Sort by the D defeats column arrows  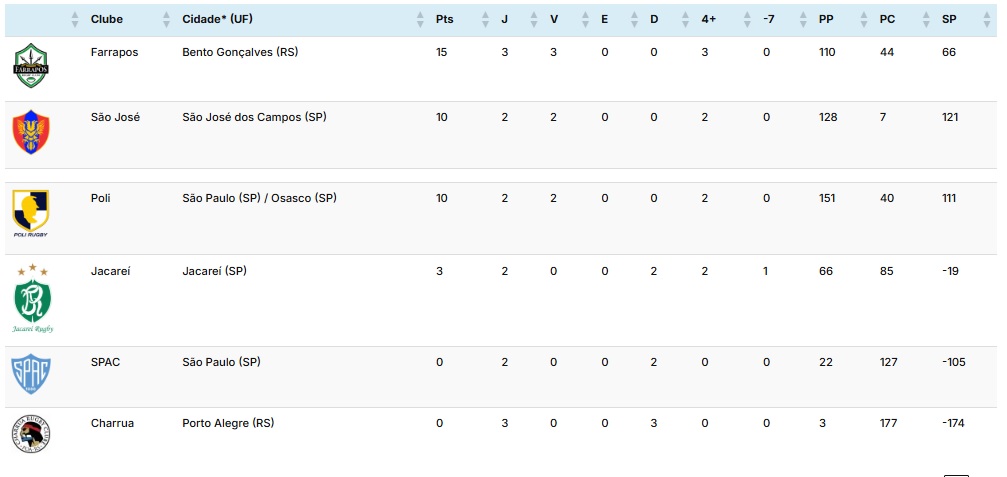[687, 19]
